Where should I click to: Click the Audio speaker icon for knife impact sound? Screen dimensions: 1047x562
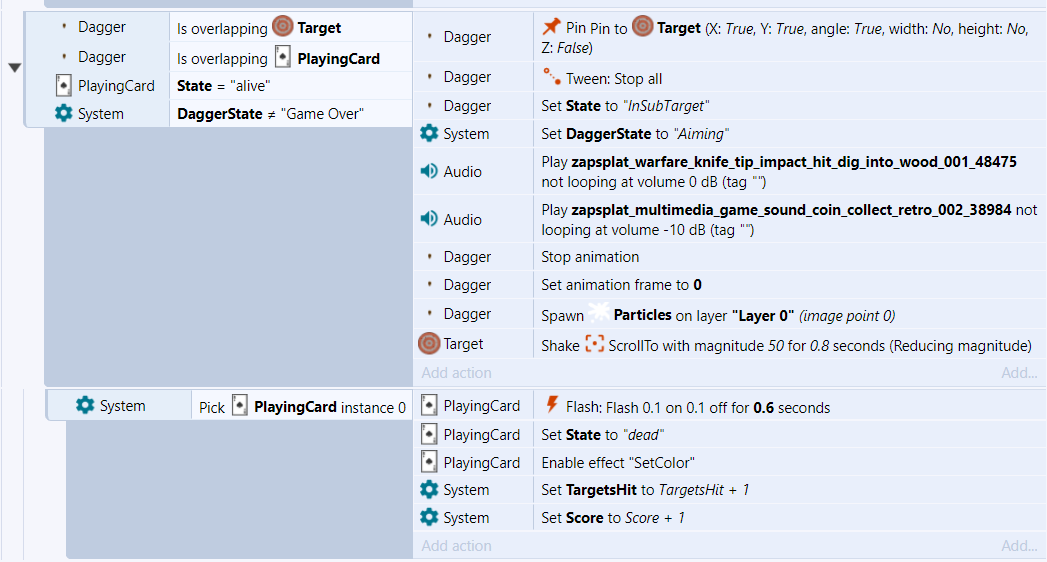429,171
